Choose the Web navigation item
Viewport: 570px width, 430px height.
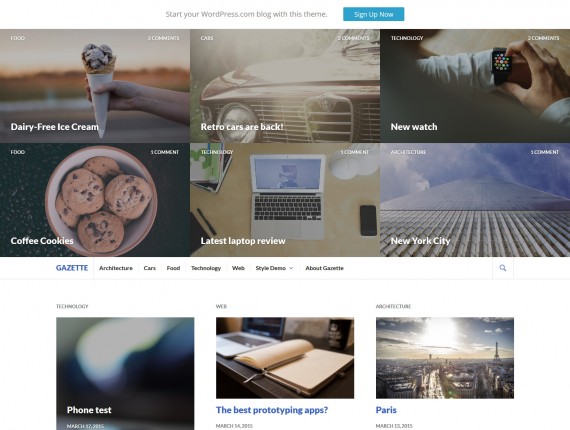coord(238,268)
